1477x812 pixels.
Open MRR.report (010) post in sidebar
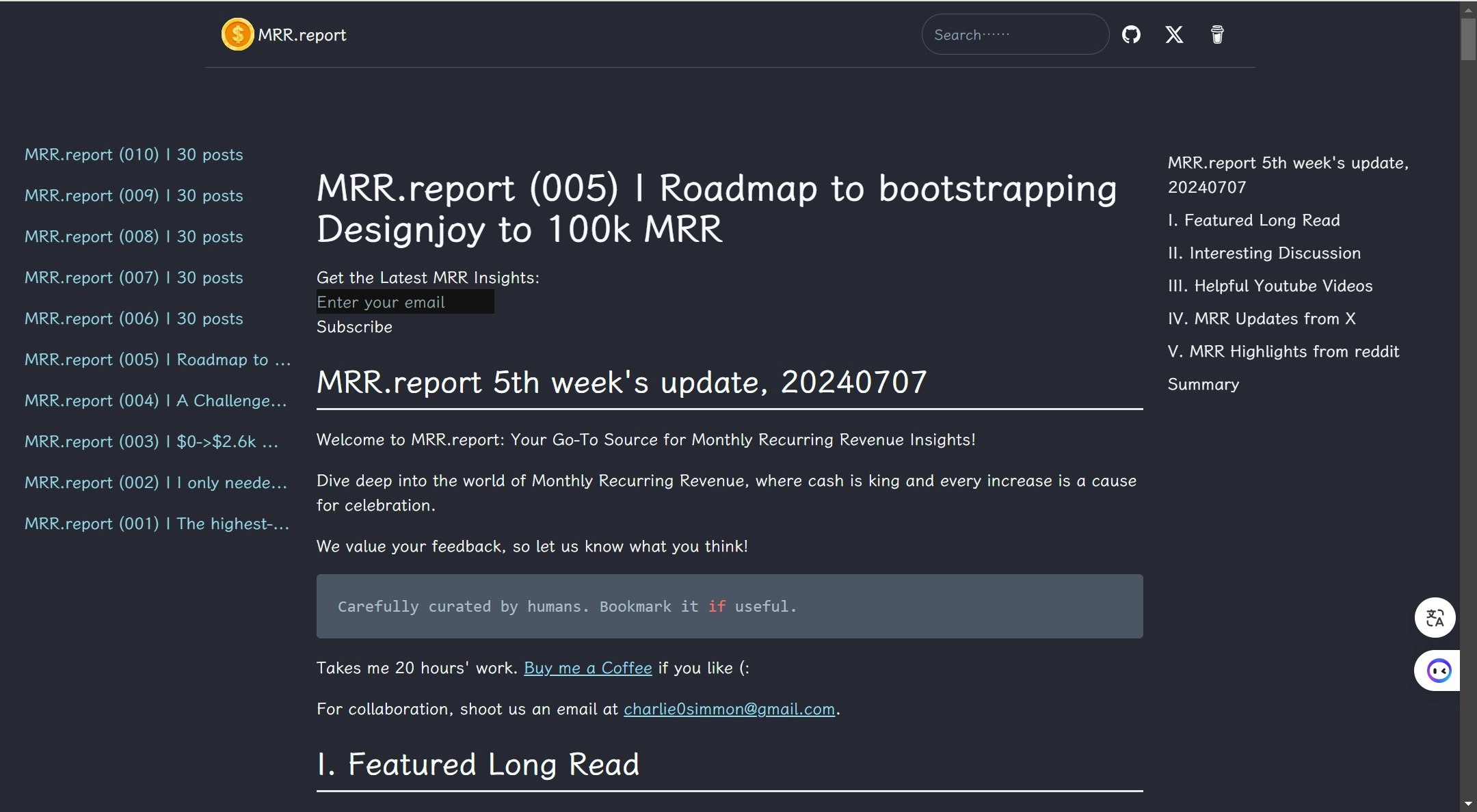pos(134,154)
